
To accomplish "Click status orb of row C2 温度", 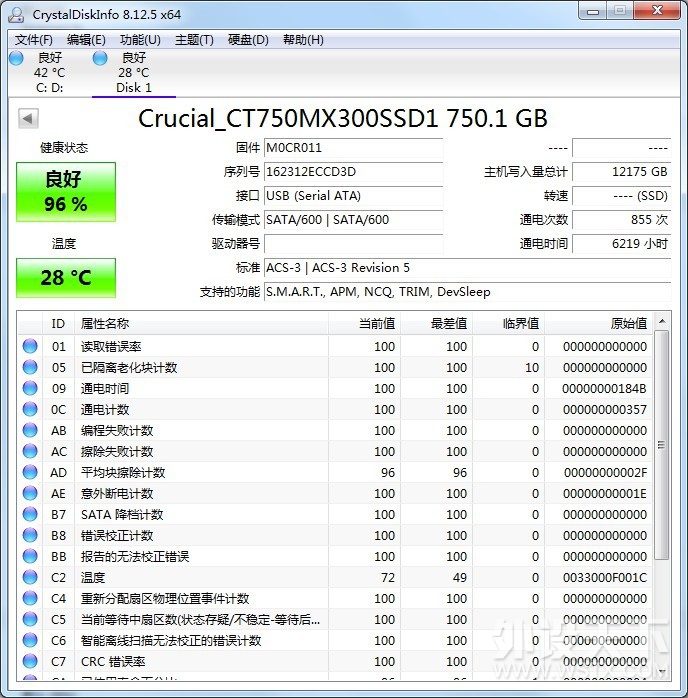I will pos(30,577).
